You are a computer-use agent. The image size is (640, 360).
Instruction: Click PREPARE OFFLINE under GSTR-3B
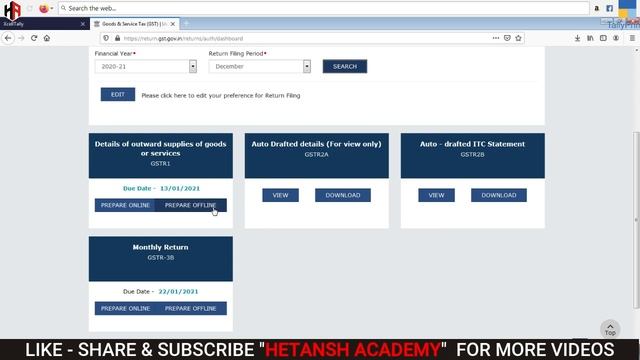[x=191, y=309]
